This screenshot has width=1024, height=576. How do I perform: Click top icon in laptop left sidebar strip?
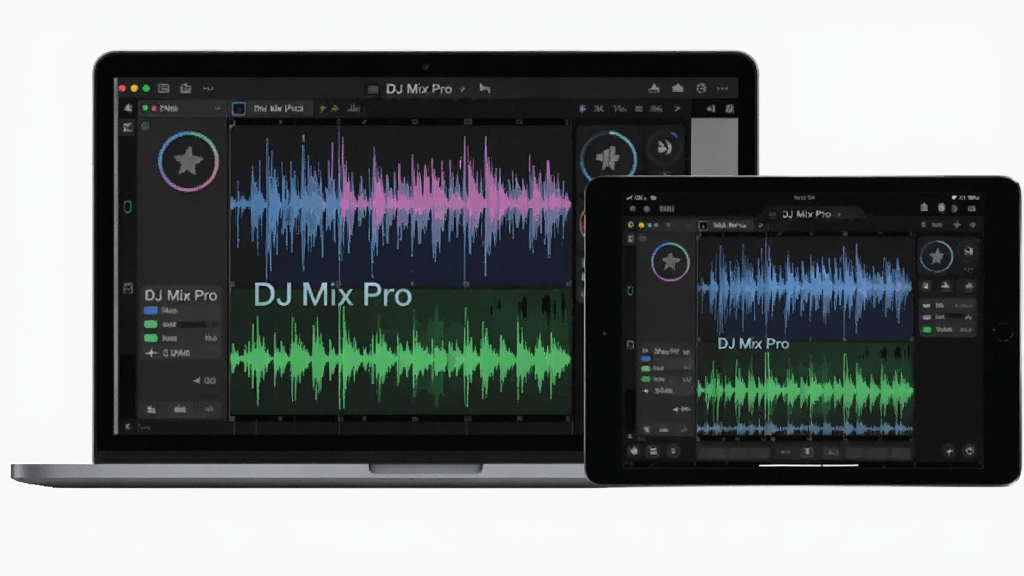coord(128,108)
